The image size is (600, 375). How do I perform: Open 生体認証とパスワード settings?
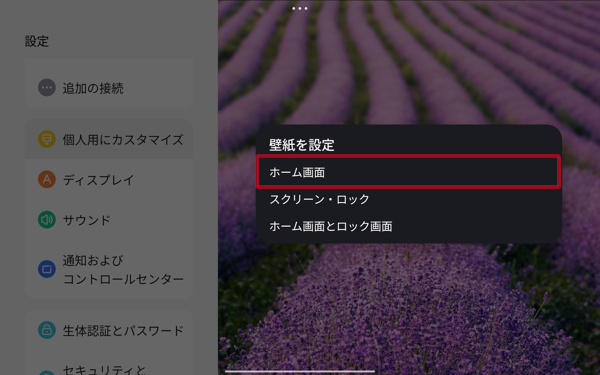(109, 330)
